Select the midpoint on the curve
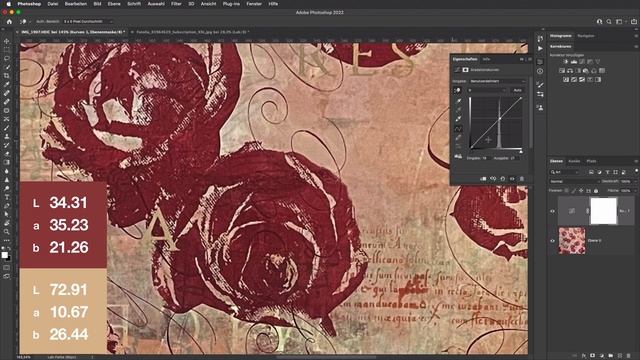This screenshot has width=640, height=360. point(500,119)
